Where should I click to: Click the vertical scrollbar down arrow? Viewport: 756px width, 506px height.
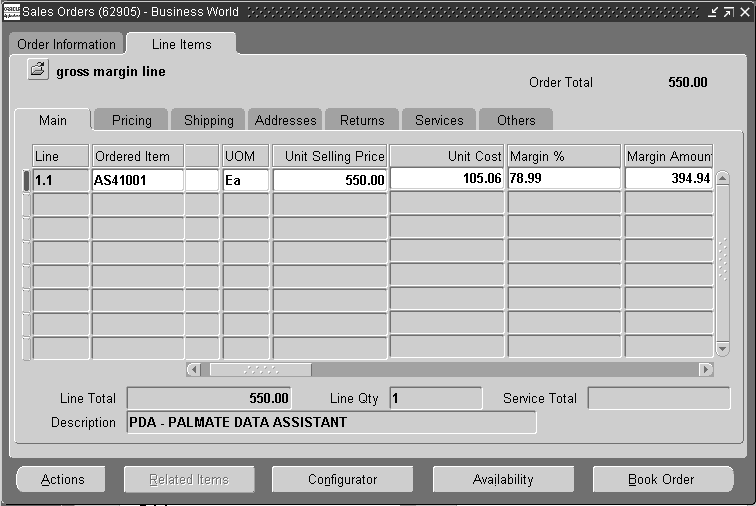point(722,349)
